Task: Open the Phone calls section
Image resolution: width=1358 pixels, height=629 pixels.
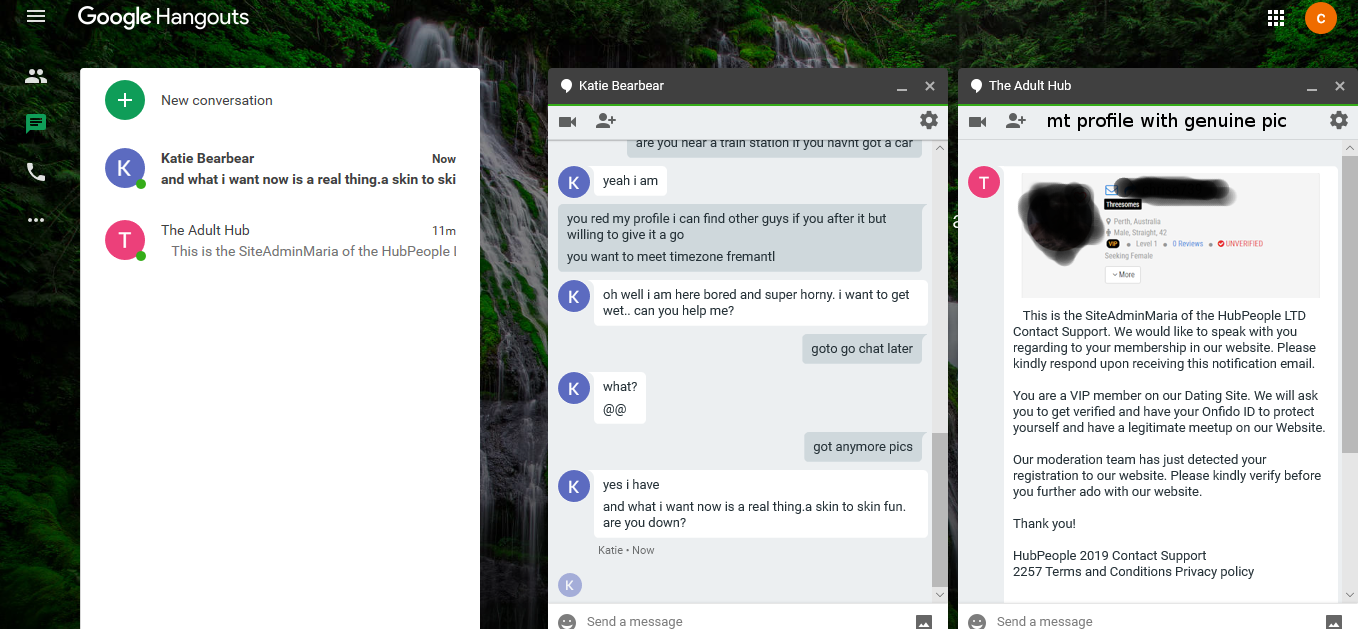Action: point(36,172)
